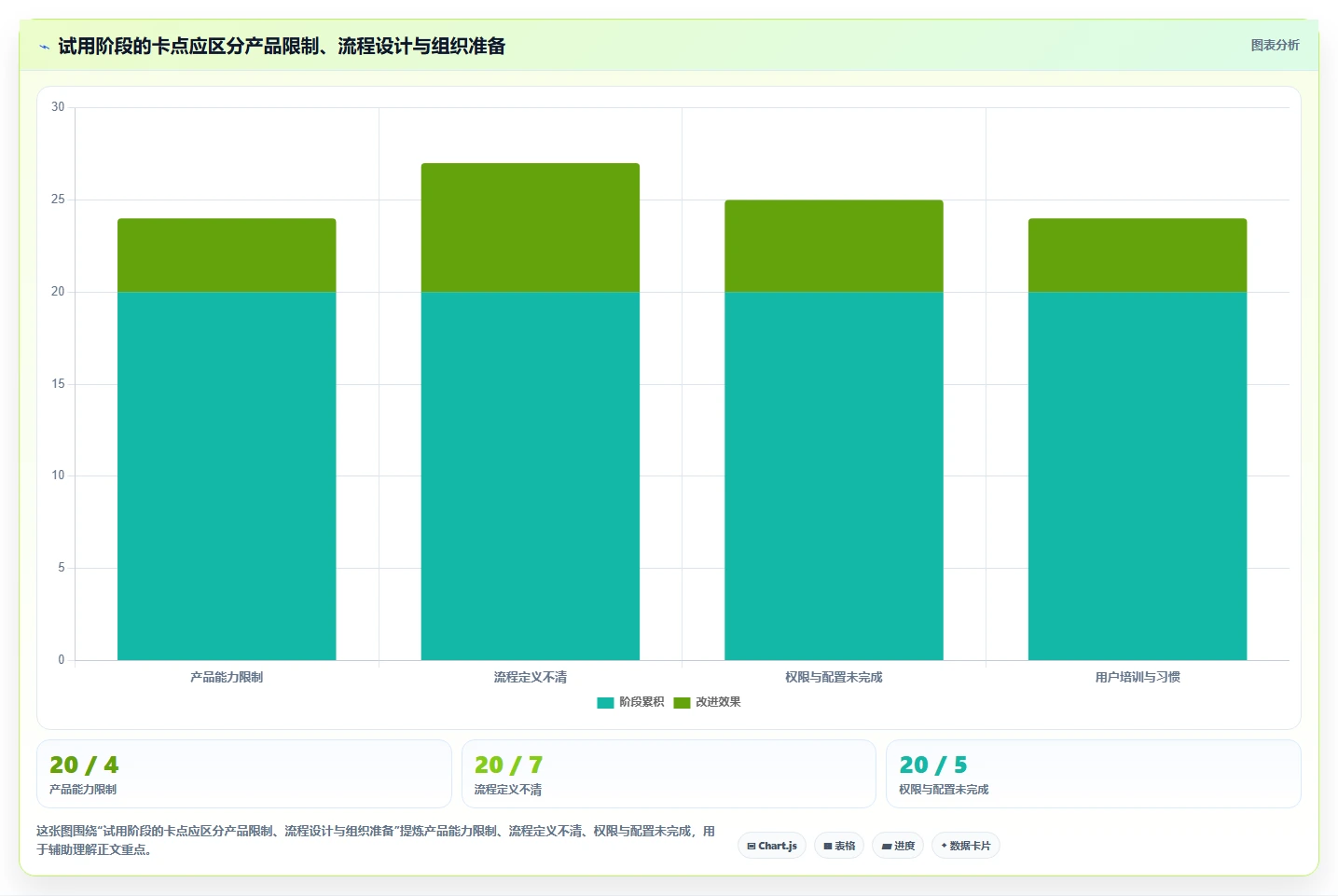This screenshot has height=896, width=1338.
Task: Click the header icon beside the chart title
Action: coord(44,47)
